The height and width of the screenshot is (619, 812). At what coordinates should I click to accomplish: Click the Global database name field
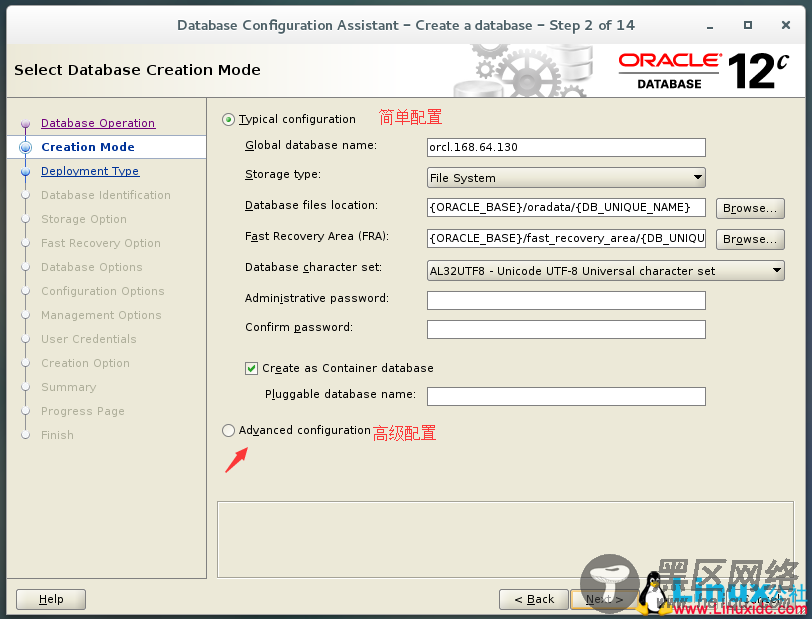(566, 147)
